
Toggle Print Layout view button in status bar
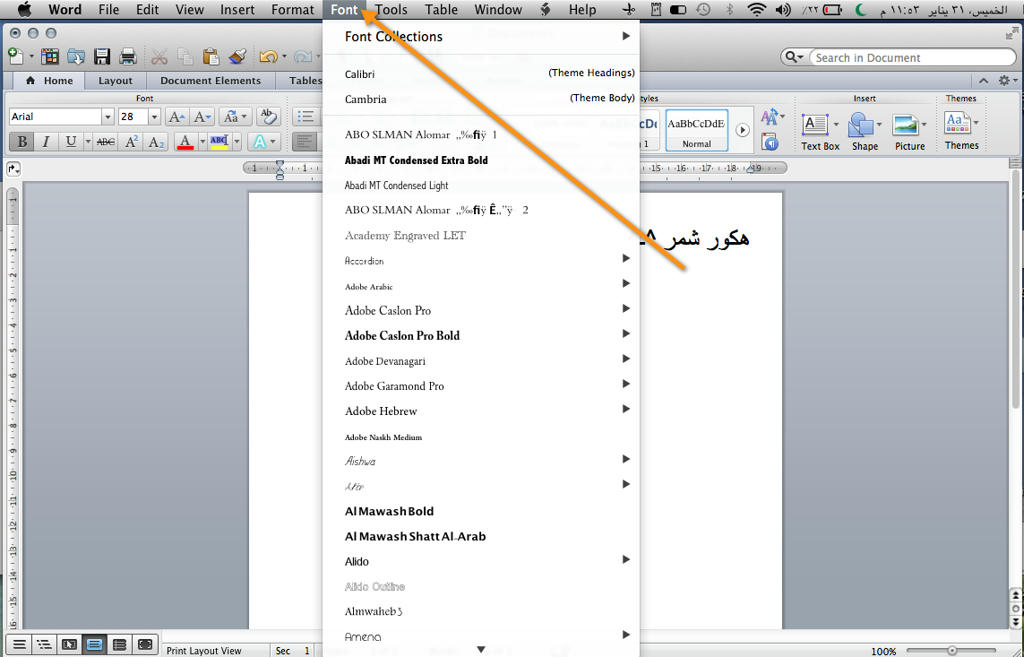tap(94, 645)
